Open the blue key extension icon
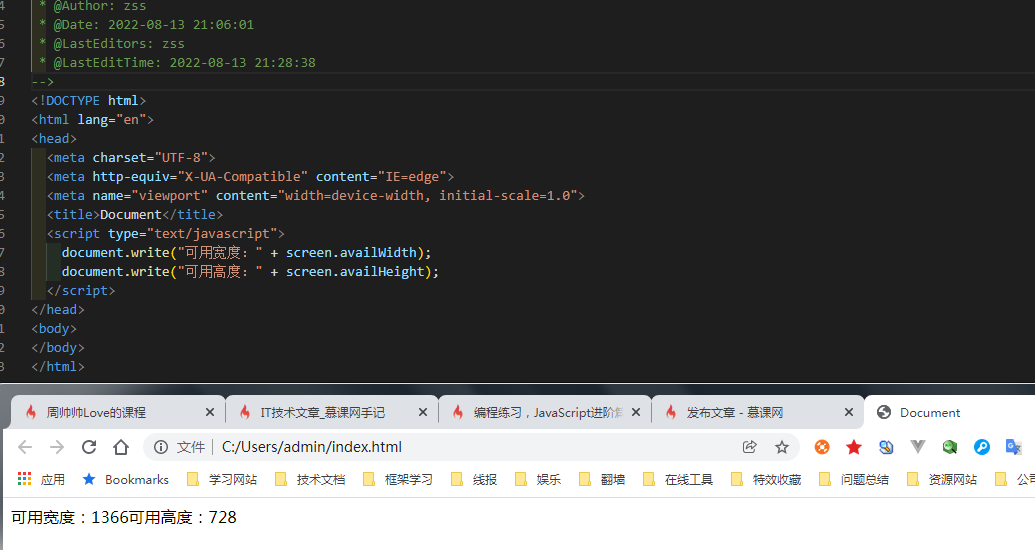The image size is (1035, 550). point(982,447)
